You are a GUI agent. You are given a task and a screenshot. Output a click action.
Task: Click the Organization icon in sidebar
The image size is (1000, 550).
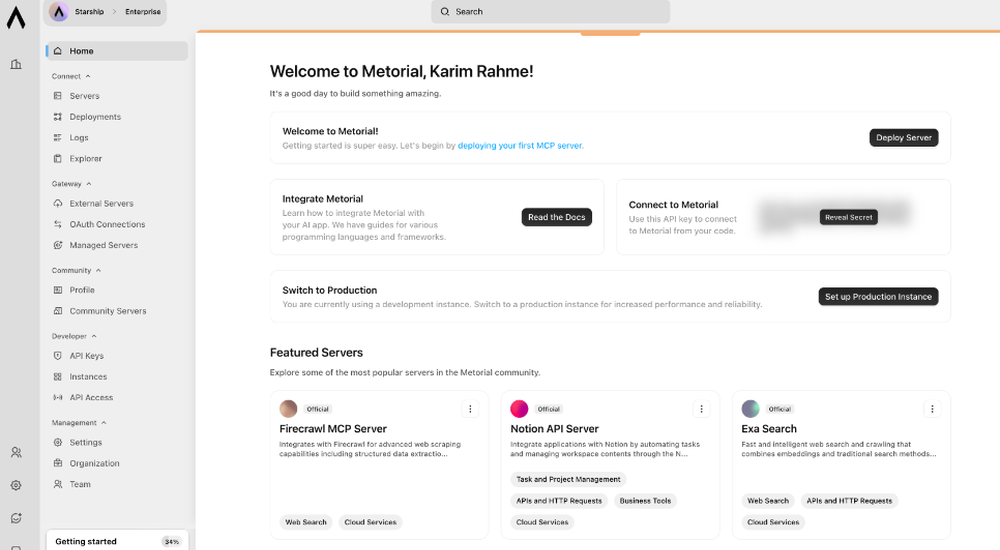click(x=58, y=463)
